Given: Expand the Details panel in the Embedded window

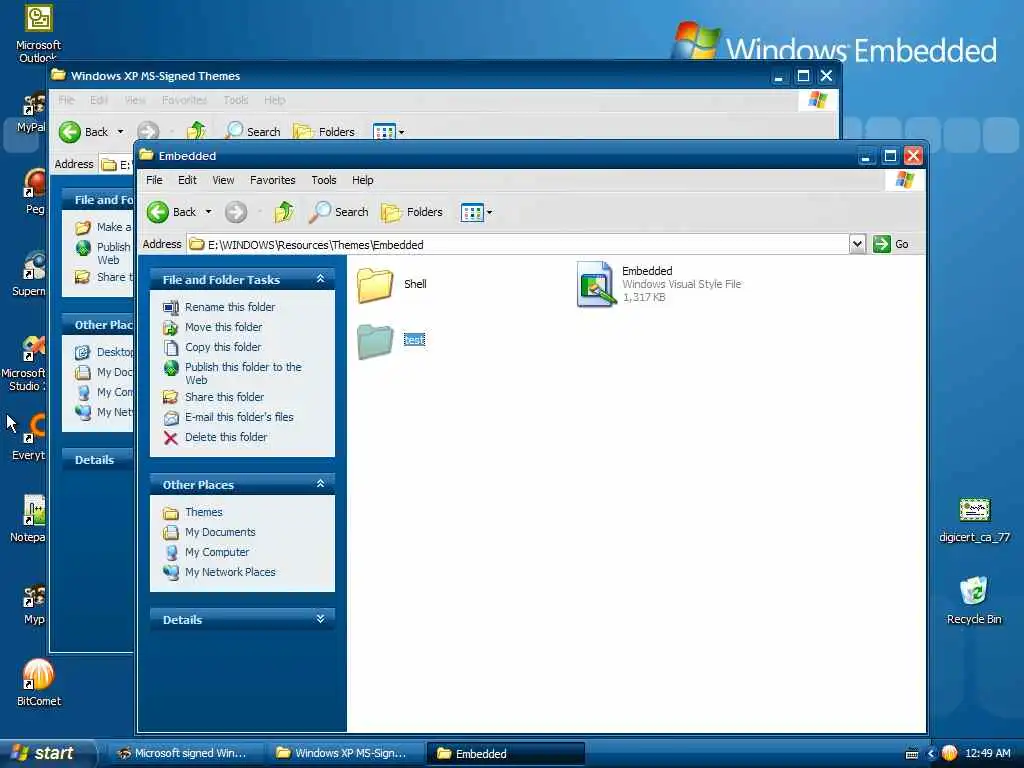Looking at the screenshot, I should pos(320,618).
